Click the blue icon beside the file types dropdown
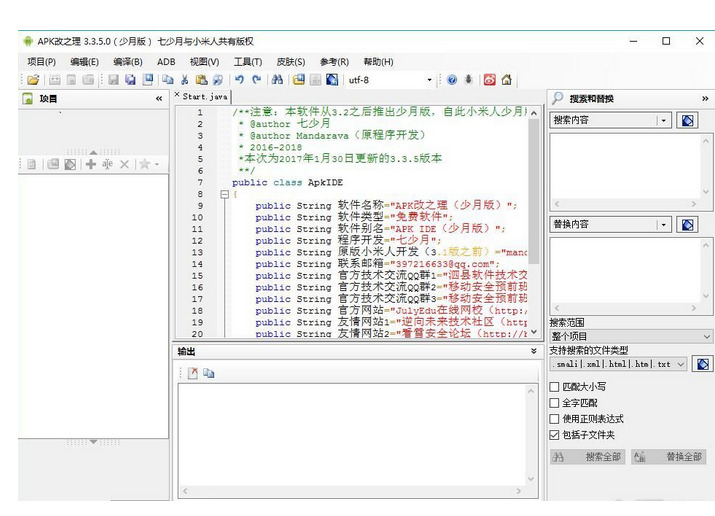The height and width of the screenshot is (516, 715). point(703,364)
